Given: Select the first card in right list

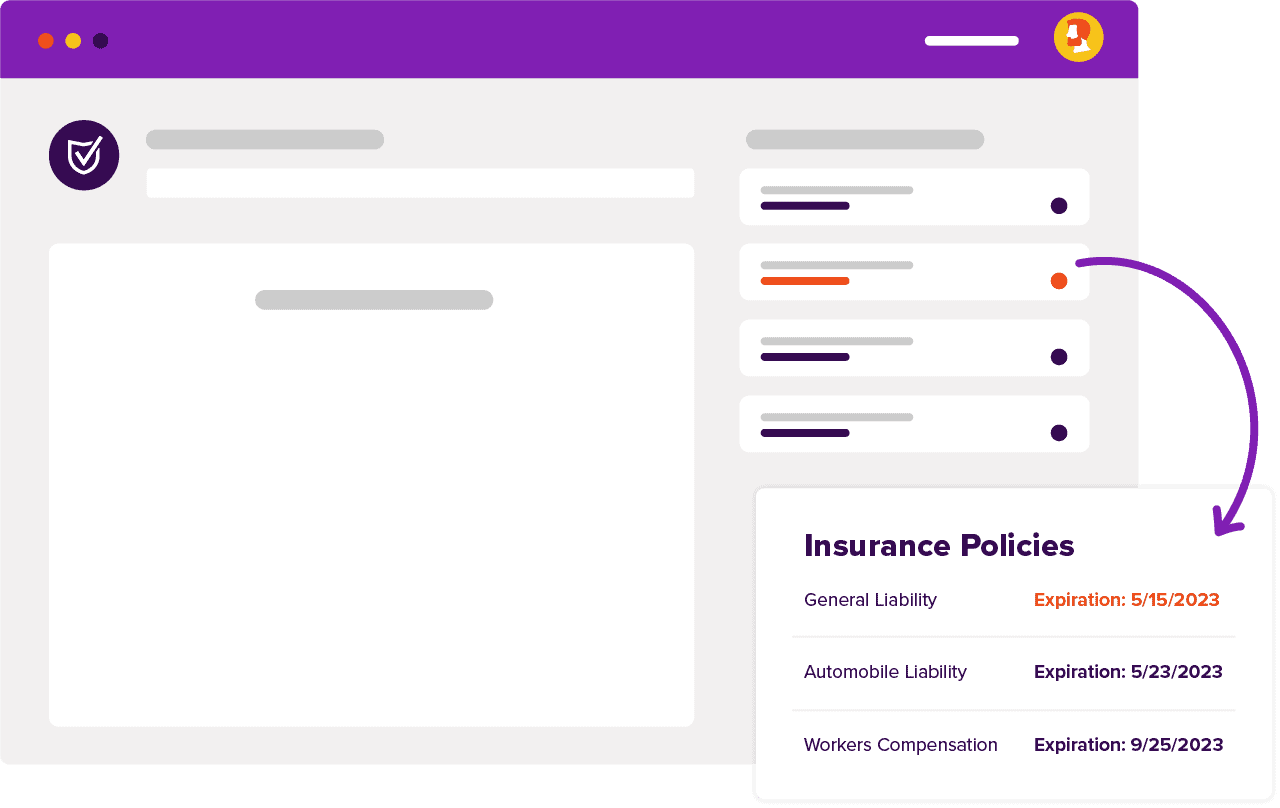Looking at the screenshot, I should coord(914,197).
